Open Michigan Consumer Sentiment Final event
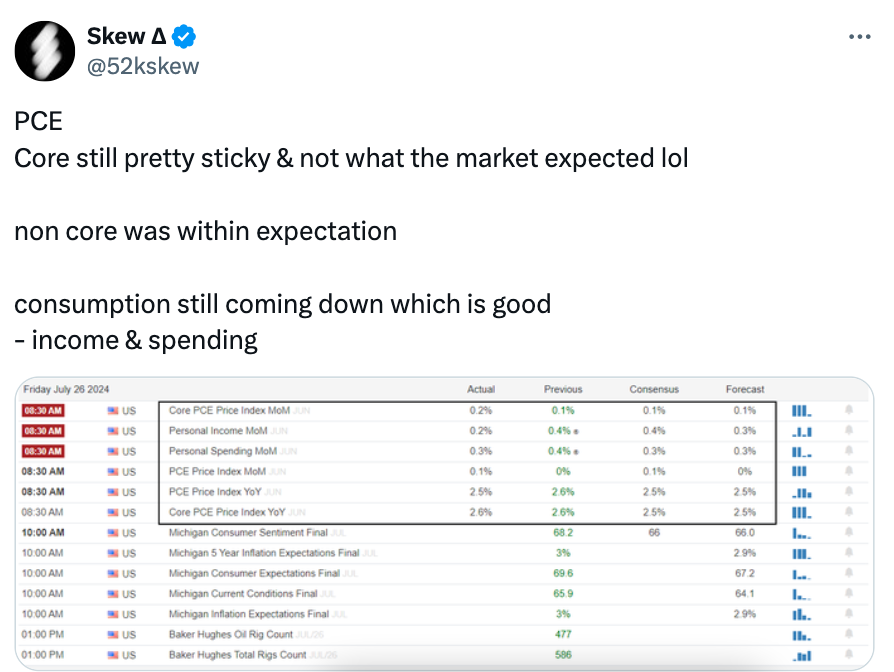The width and height of the screenshot is (894, 672). pyautogui.click(x=248, y=532)
